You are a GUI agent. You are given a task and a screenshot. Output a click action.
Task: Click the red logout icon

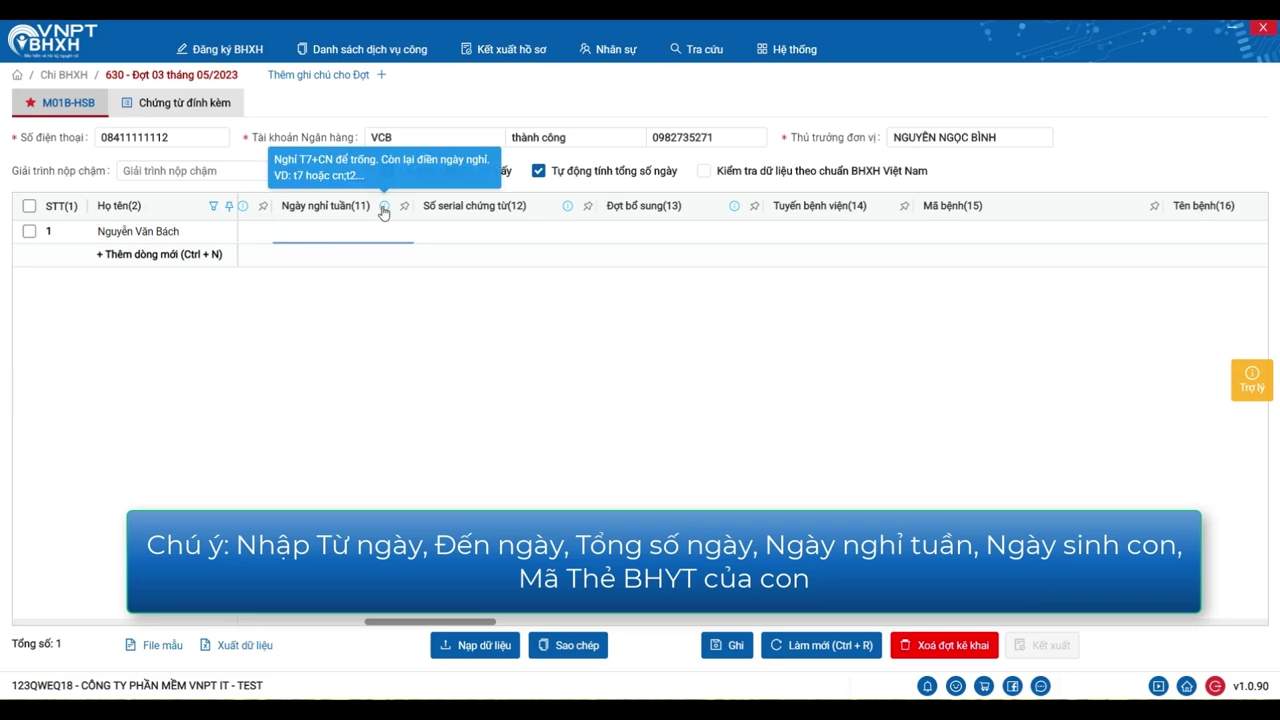1215,686
